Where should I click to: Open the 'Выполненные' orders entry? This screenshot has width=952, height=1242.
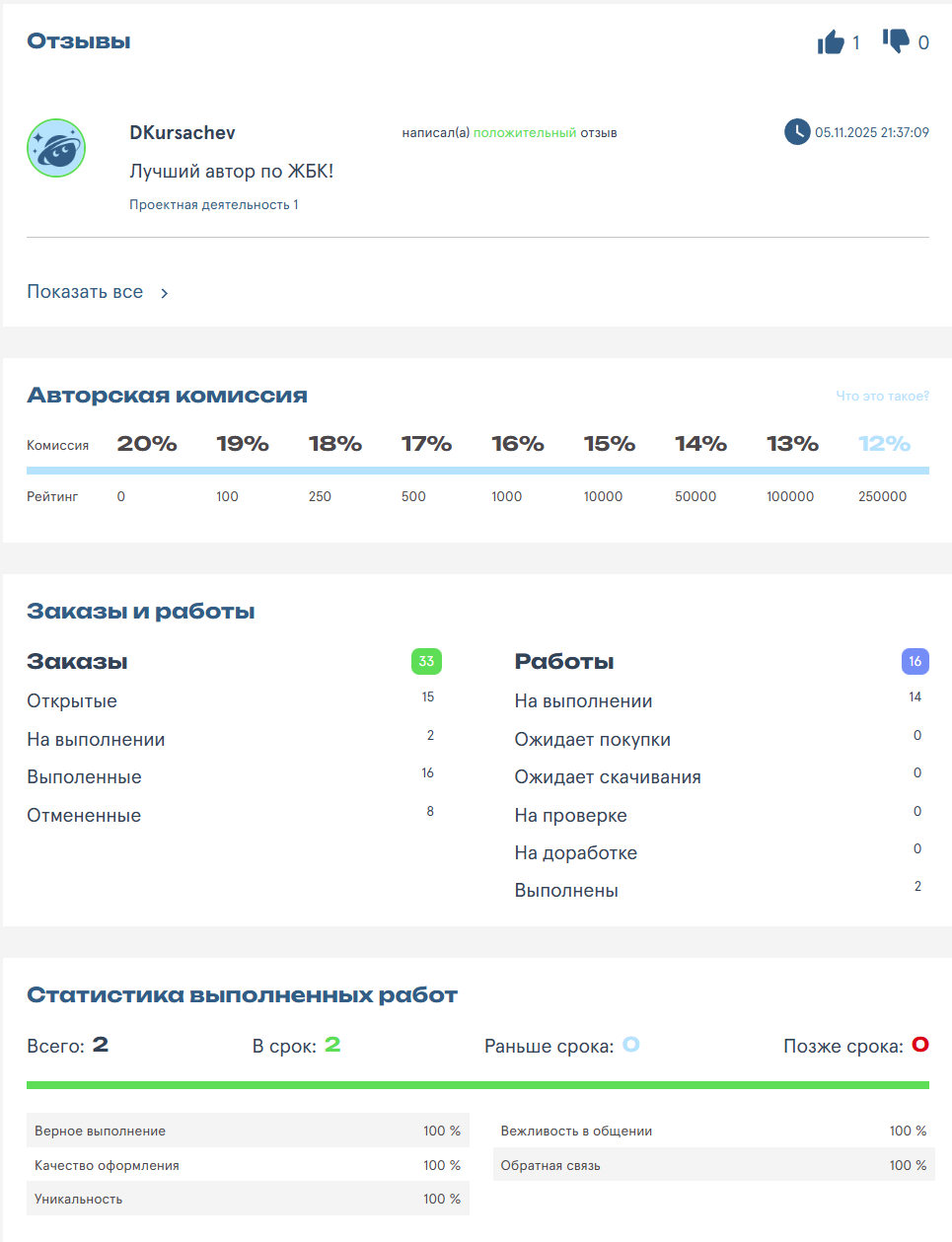[x=84, y=777]
